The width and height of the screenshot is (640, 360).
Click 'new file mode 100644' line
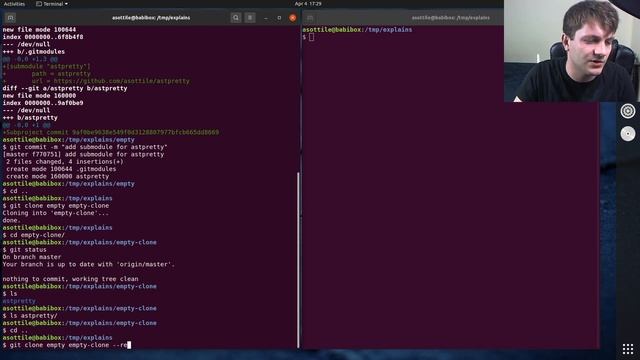point(39,30)
